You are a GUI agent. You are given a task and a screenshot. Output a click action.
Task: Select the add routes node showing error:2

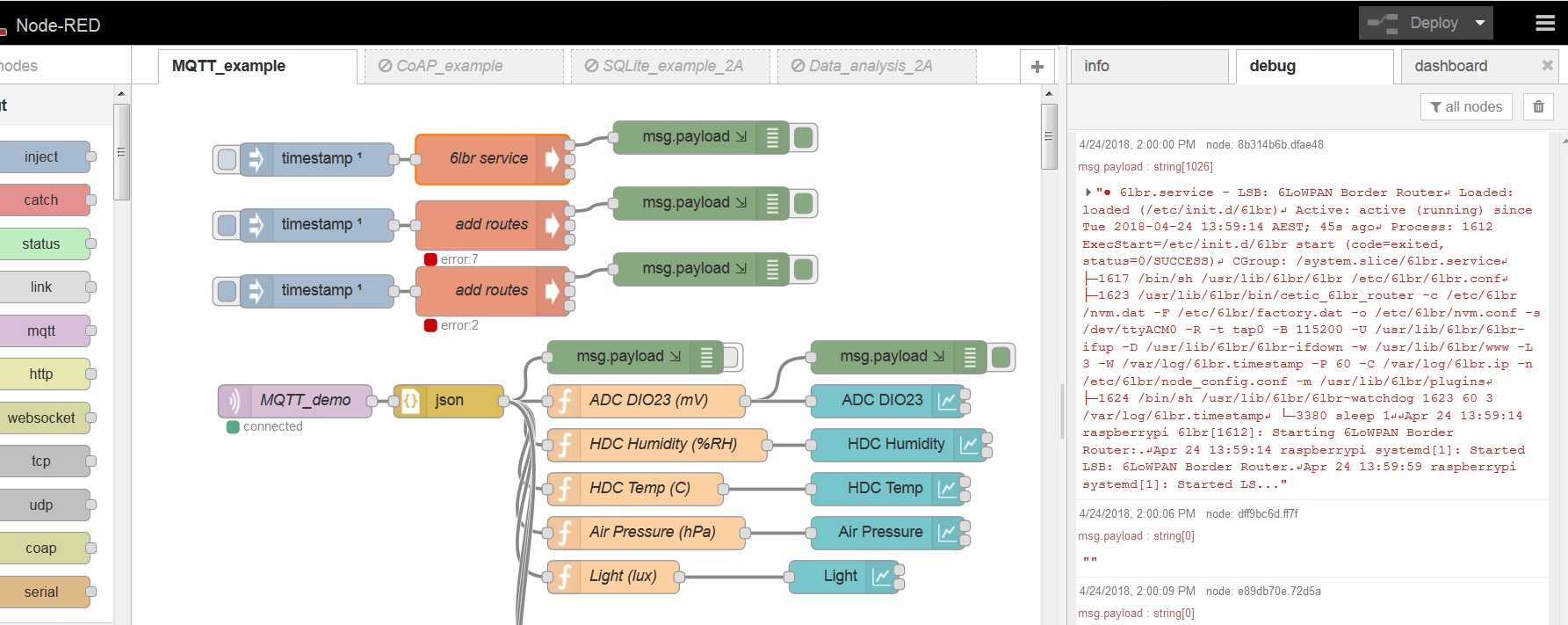click(x=493, y=291)
